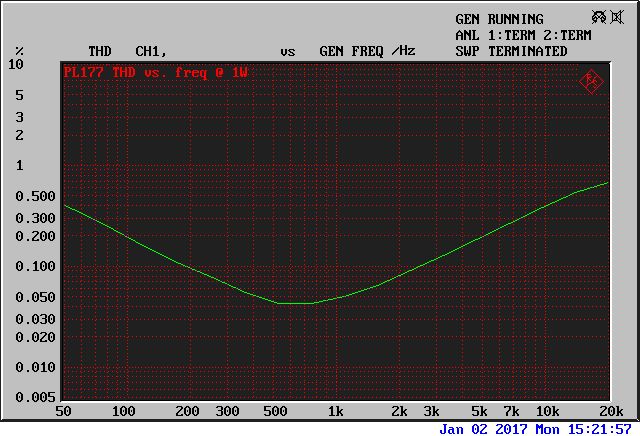
Task: Click the green THD curve minimum near 500 Hz
Action: pyautogui.click(x=297, y=303)
